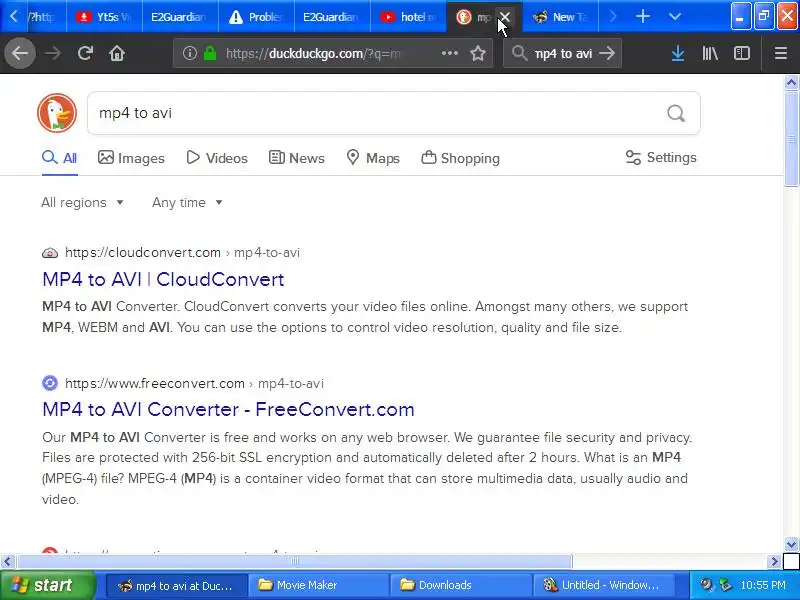Screen dimensions: 800x600
Task: Open the DuckDuckGo Settings menu
Action: pos(661,157)
